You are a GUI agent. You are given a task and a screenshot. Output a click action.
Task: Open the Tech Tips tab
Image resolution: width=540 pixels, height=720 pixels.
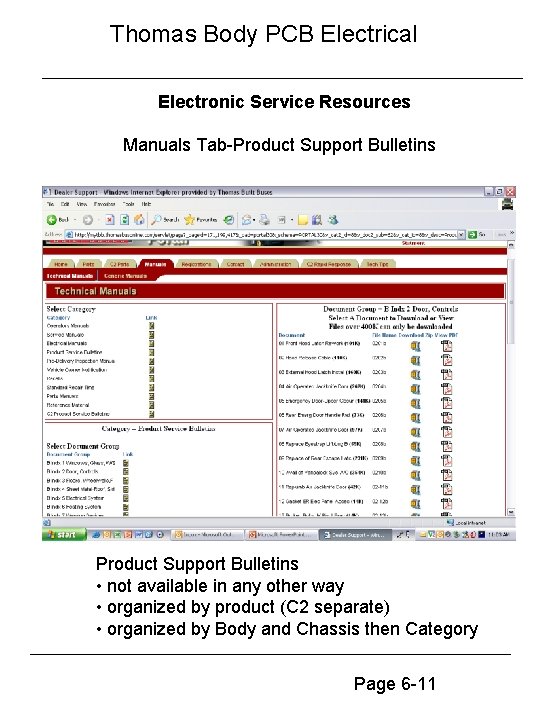[x=377, y=264]
